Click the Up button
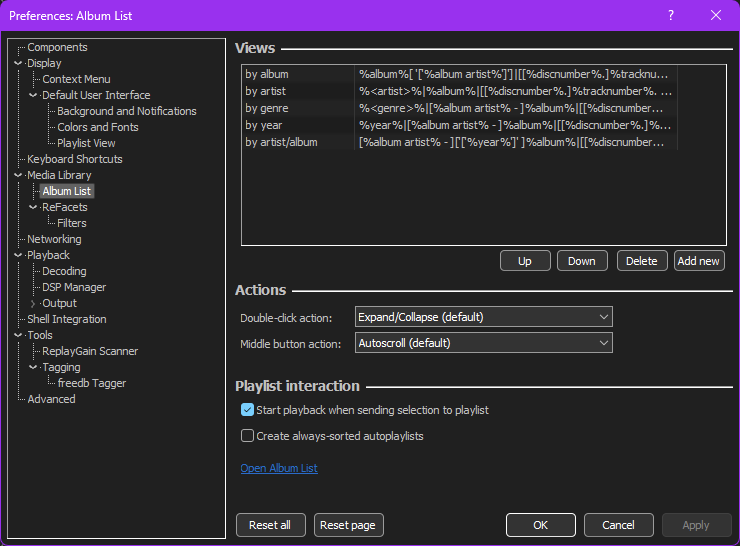740x546 pixels. point(525,261)
